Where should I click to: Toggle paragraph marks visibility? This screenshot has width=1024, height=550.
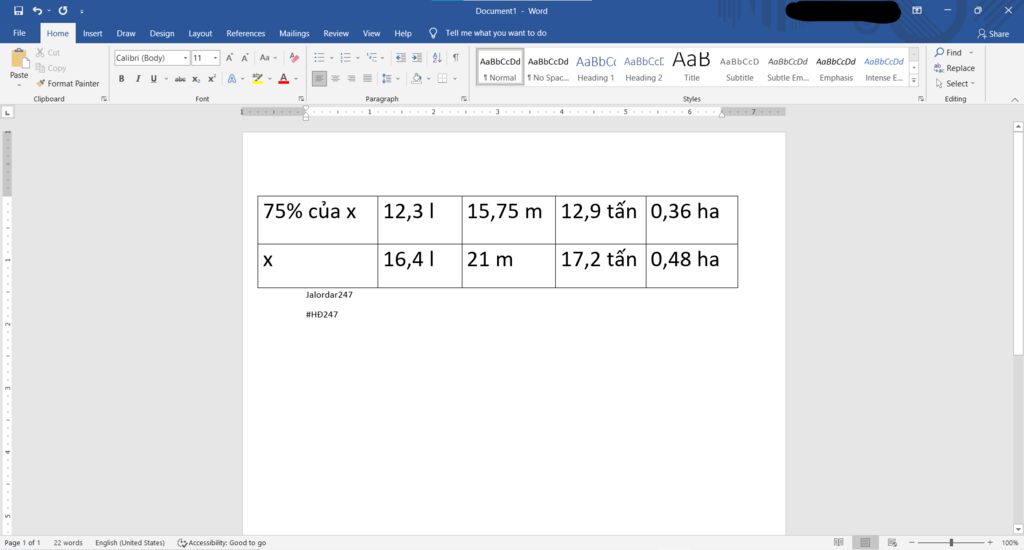pos(456,57)
